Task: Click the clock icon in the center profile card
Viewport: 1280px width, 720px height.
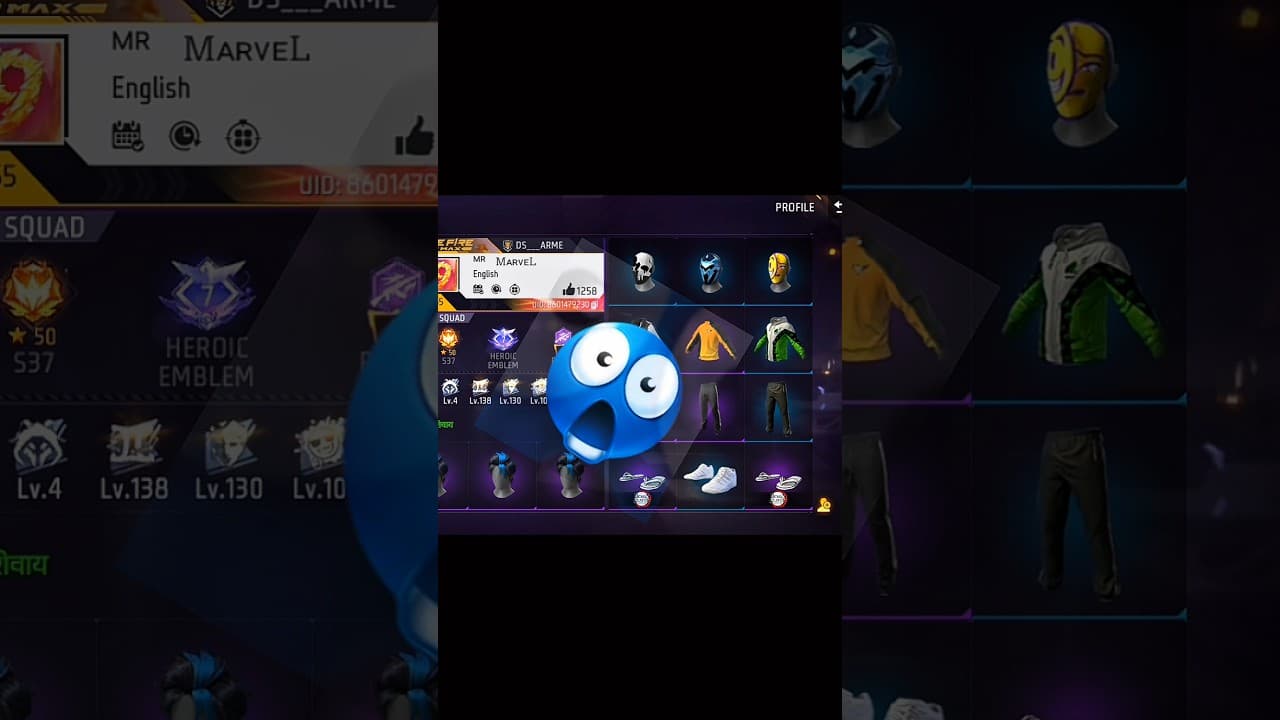Action: (x=496, y=289)
